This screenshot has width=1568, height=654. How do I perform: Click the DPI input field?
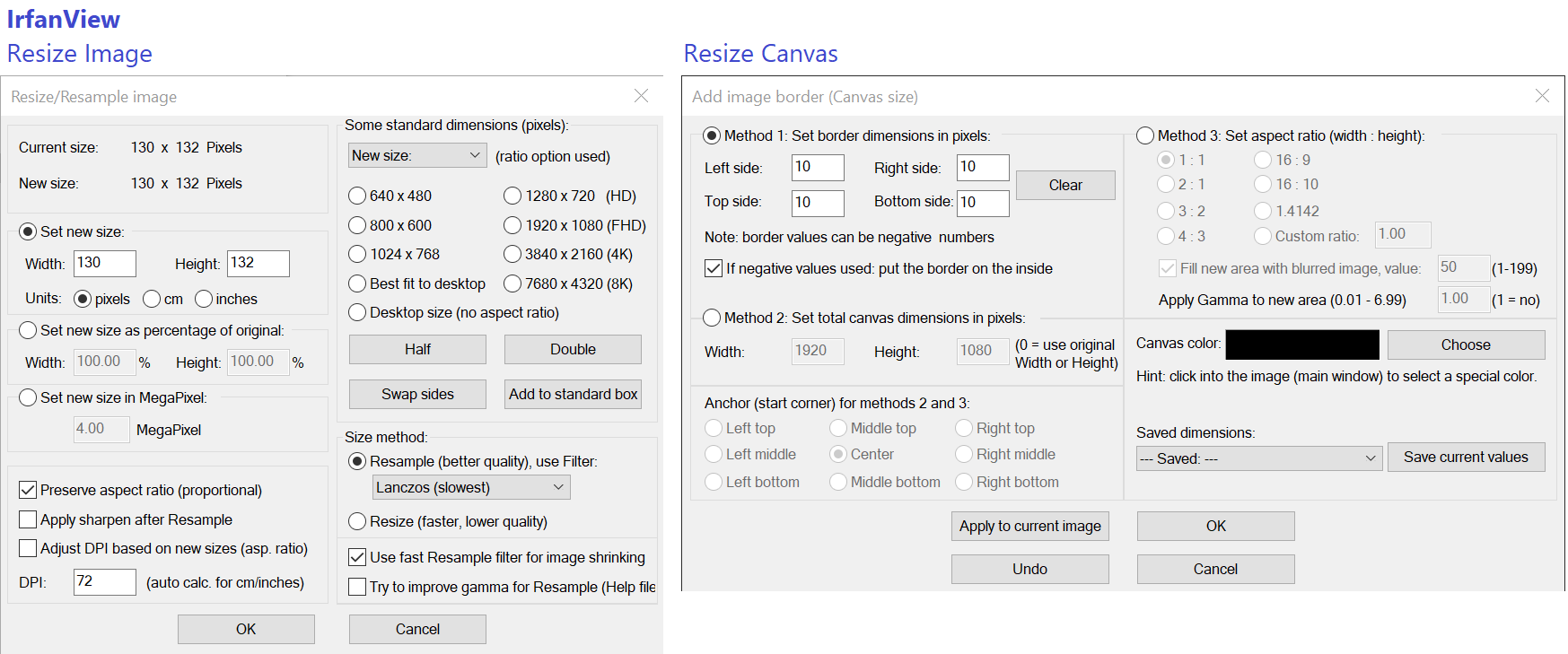click(x=104, y=581)
